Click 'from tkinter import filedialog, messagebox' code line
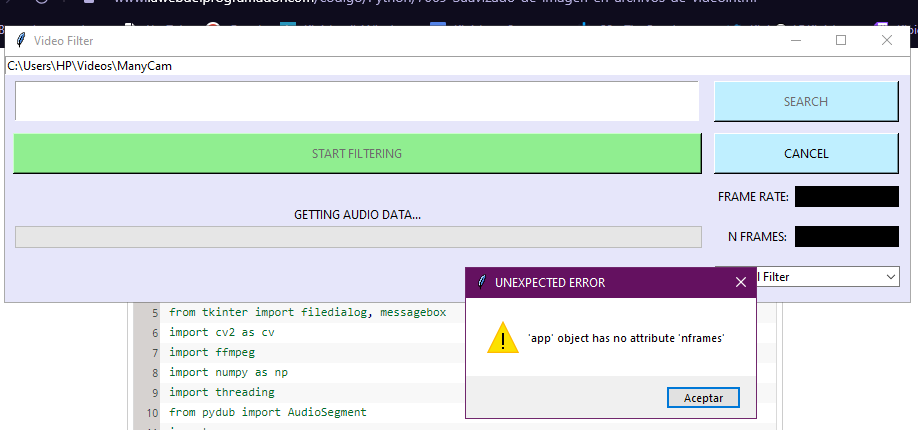This screenshot has width=918, height=430. 307,312
